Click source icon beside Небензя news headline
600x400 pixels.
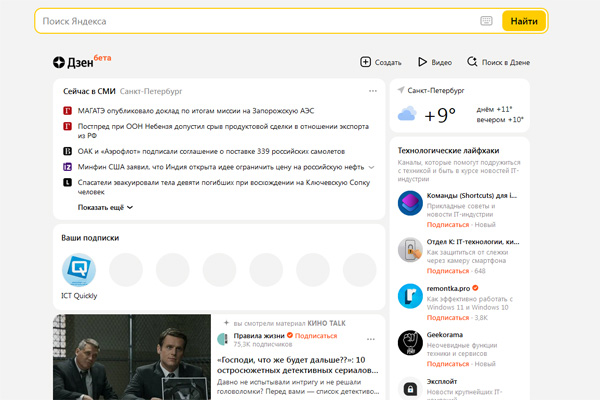click(67, 126)
